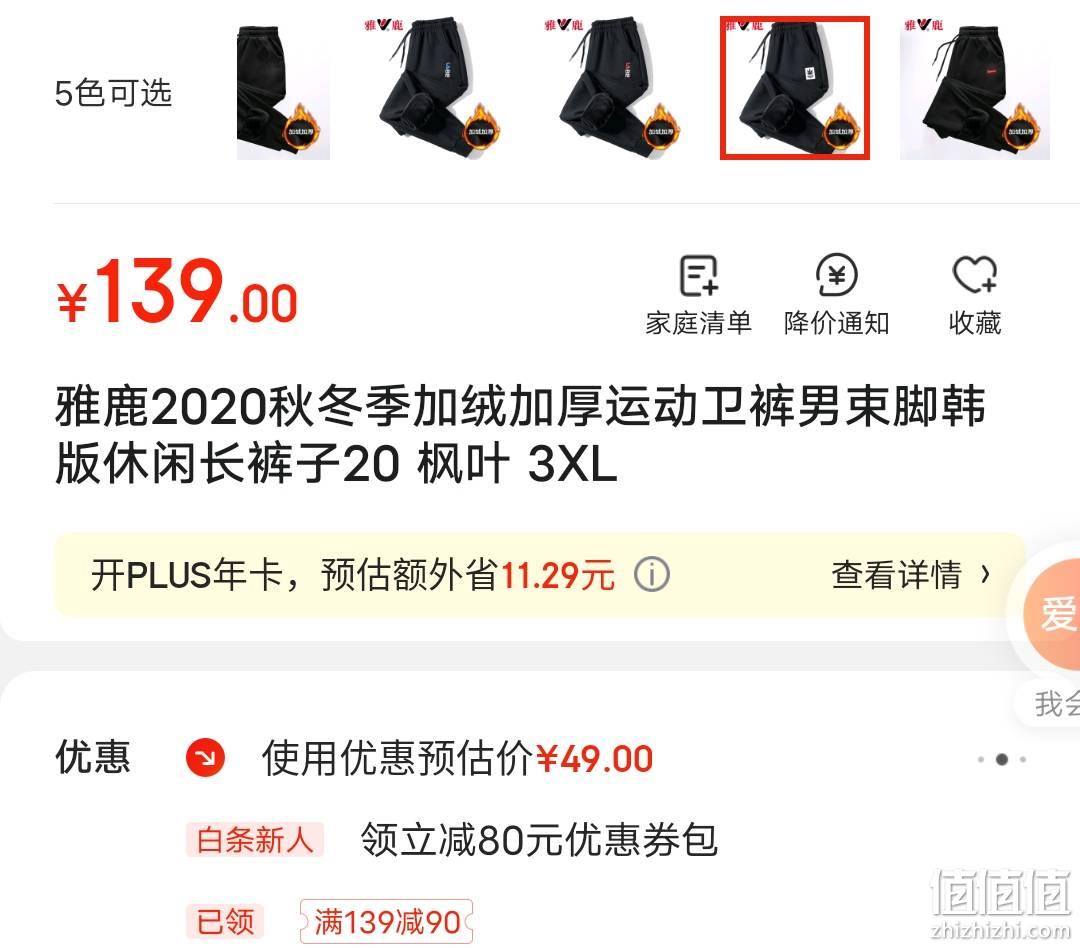Tap the 白条新人 promotion tag
The height and width of the screenshot is (948, 1080).
coord(255,840)
